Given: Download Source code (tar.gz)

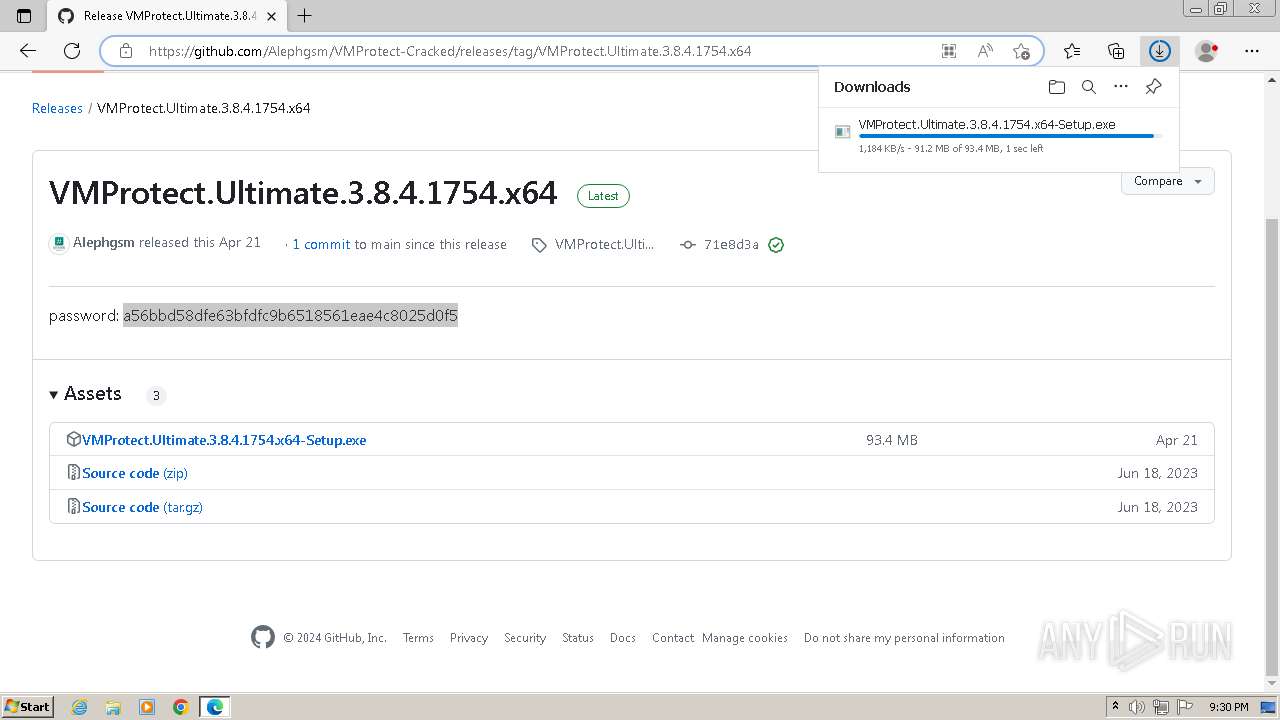Looking at the screenshot, I should [x=142, y=507].
